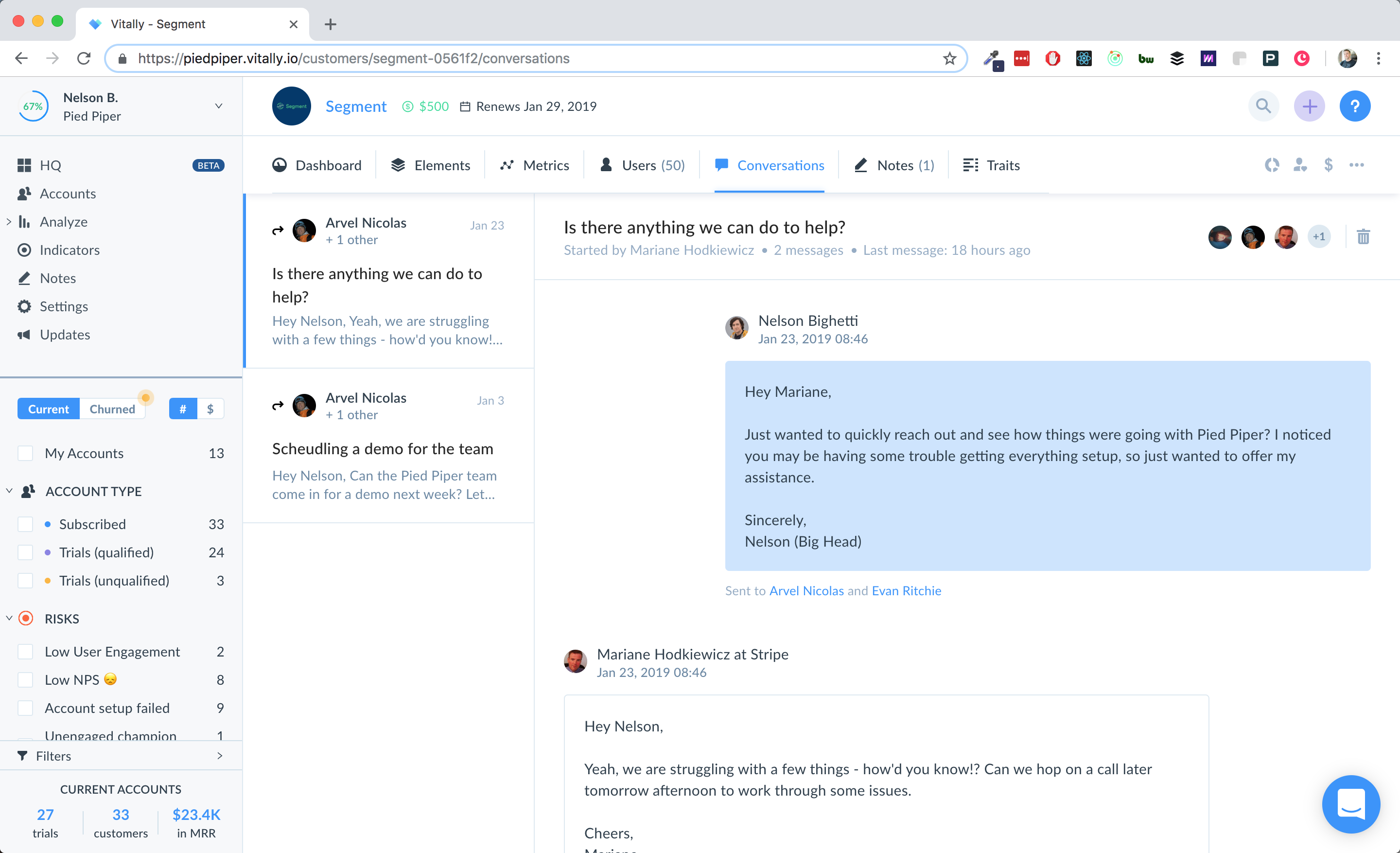Open the Chrome profile avatar
This screenshot has height=853, width=1400.
click(1347, 58)
